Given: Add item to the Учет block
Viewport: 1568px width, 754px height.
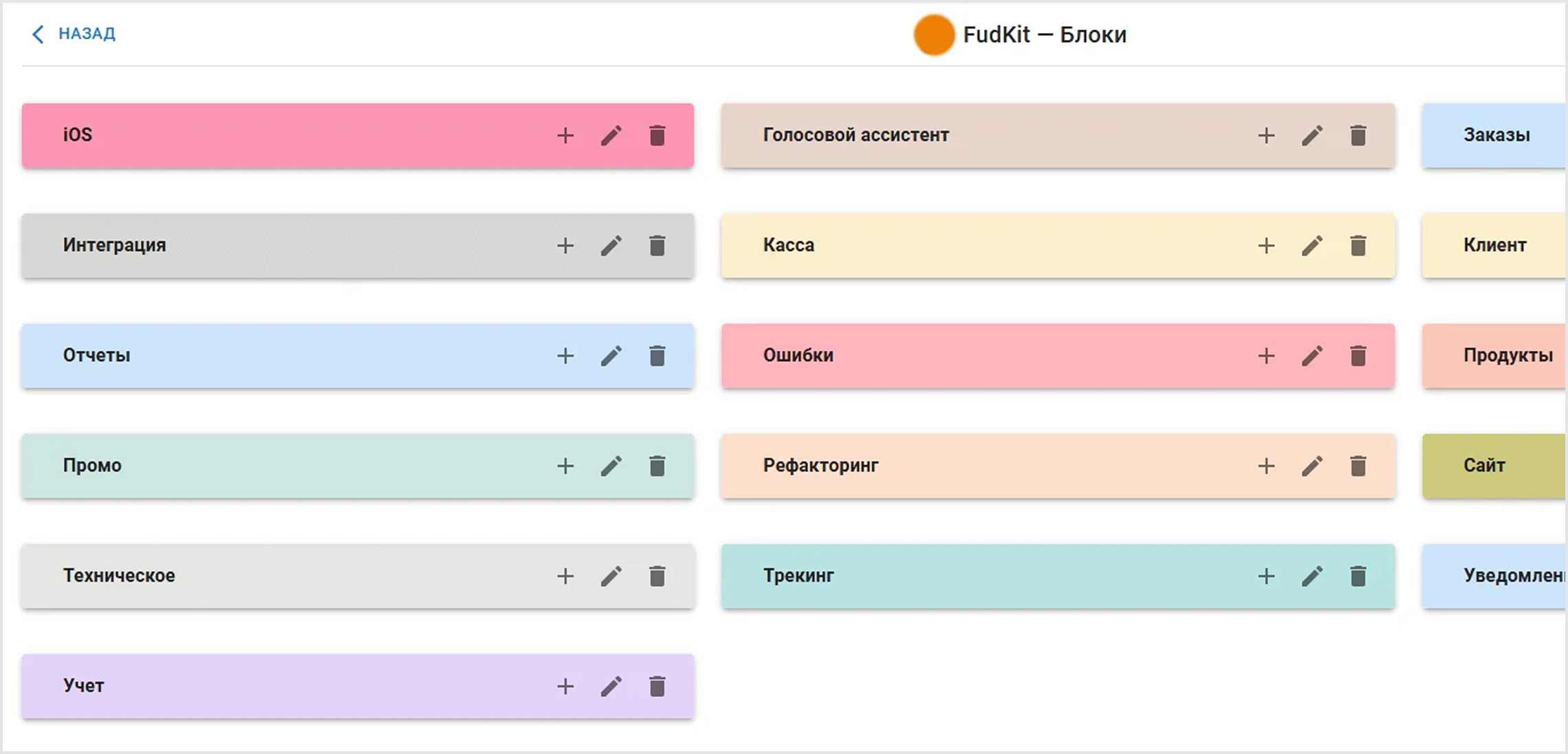Looking at the screenshot, I should (565, 686).
